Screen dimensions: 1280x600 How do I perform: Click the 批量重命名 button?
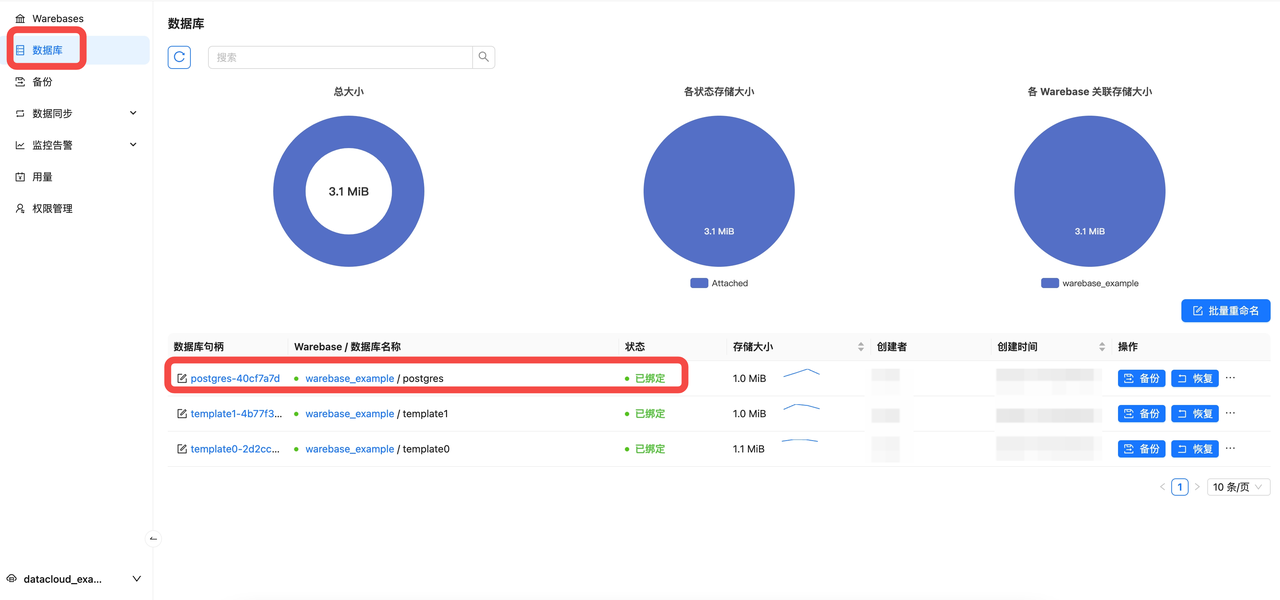pos(1226,311)
